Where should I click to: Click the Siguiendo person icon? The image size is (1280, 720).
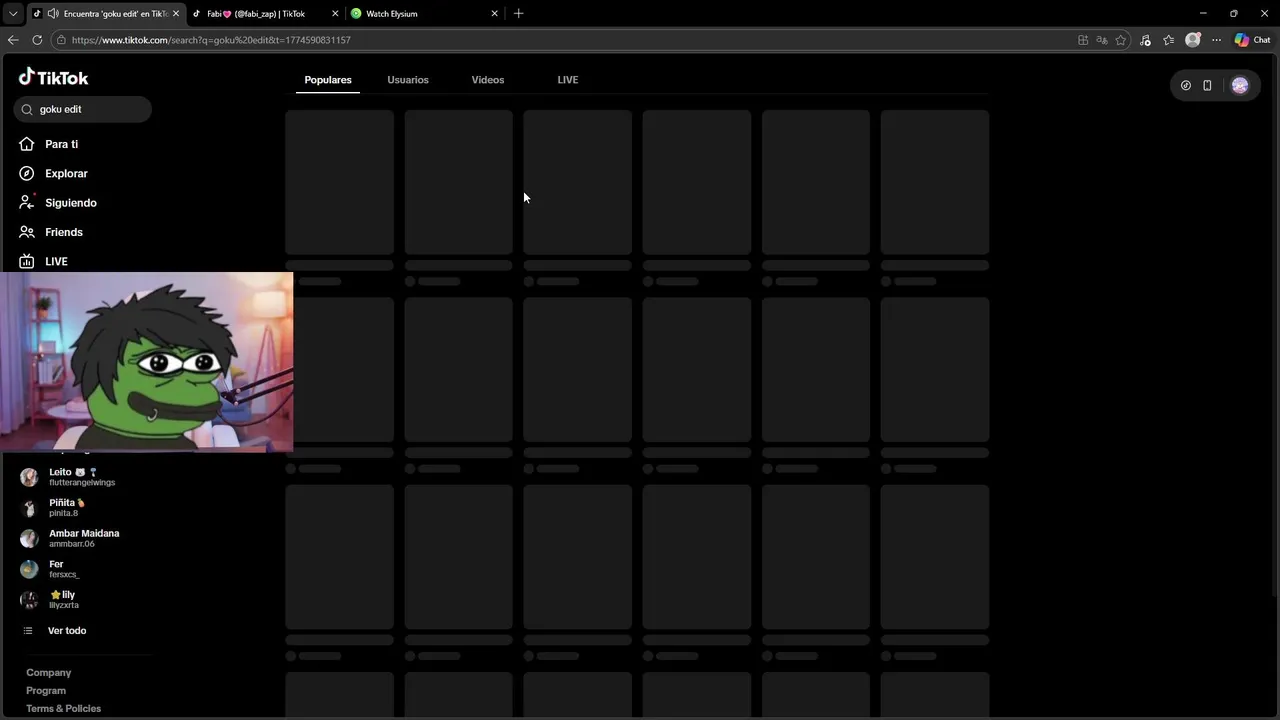click(x=27, y=202)
